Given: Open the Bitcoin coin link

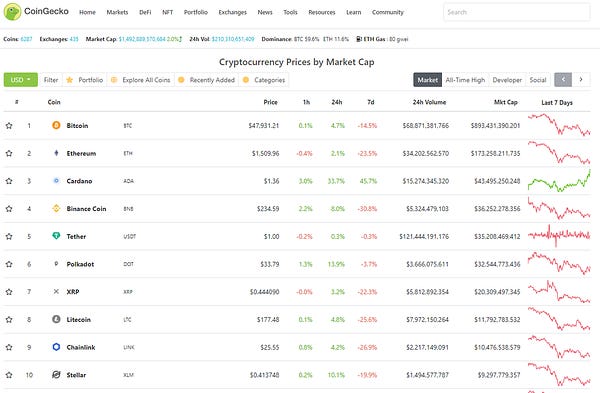Looking at the screenshot, I should tap(77, 126).
